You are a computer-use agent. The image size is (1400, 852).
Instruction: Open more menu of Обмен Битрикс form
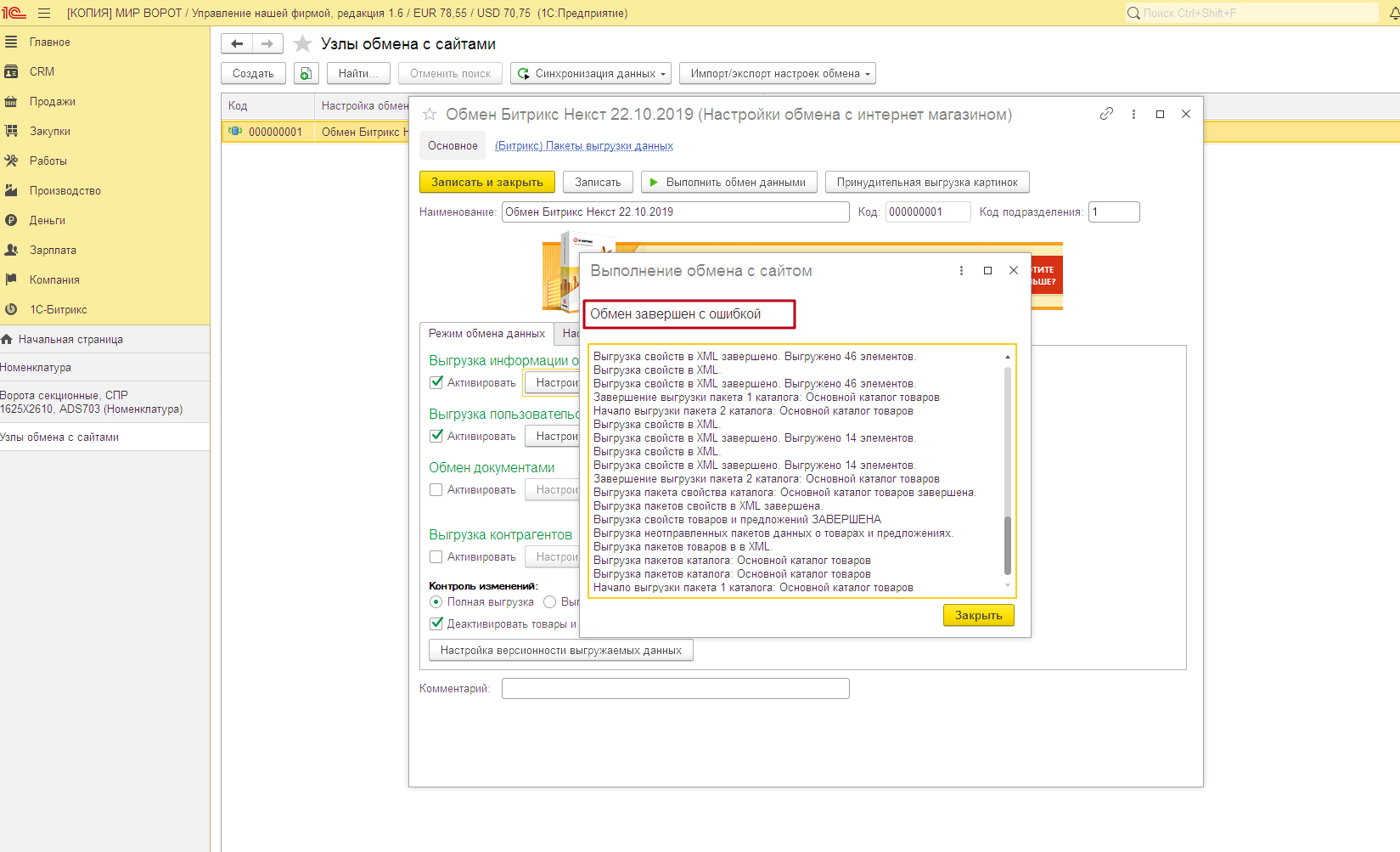[1133, 114]
